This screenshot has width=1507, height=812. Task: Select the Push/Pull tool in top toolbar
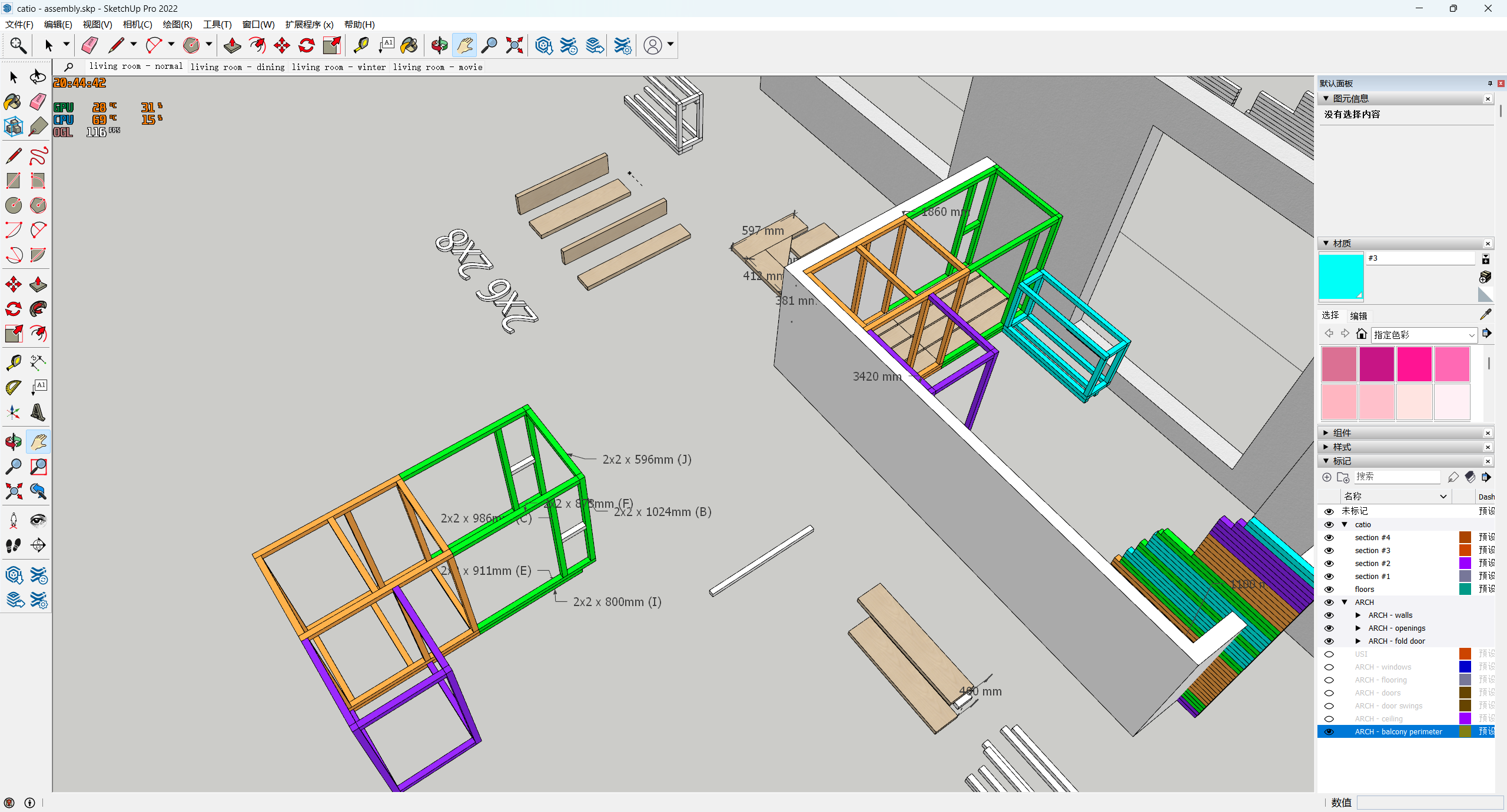[232, 45]
